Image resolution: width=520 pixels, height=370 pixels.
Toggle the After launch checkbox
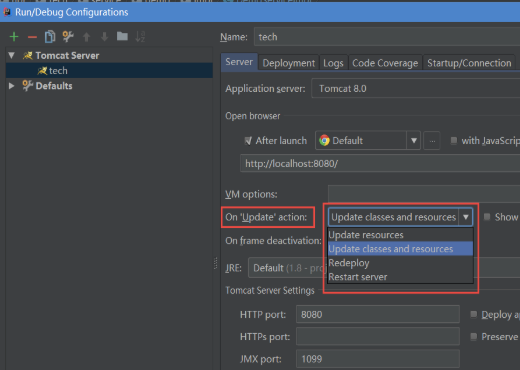coord(248,141)
